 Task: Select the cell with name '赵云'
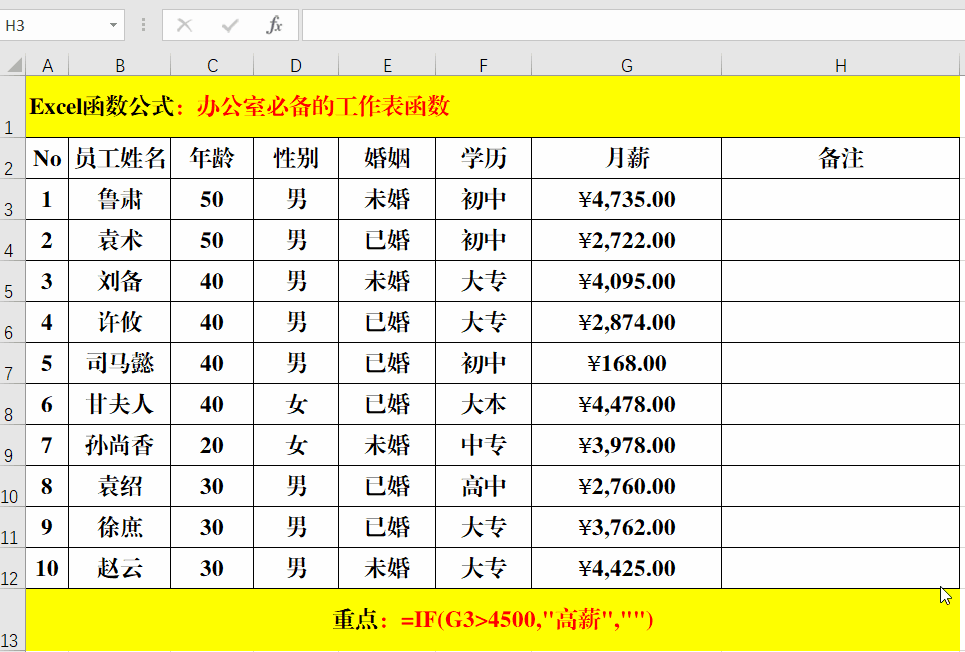(119, 568)
